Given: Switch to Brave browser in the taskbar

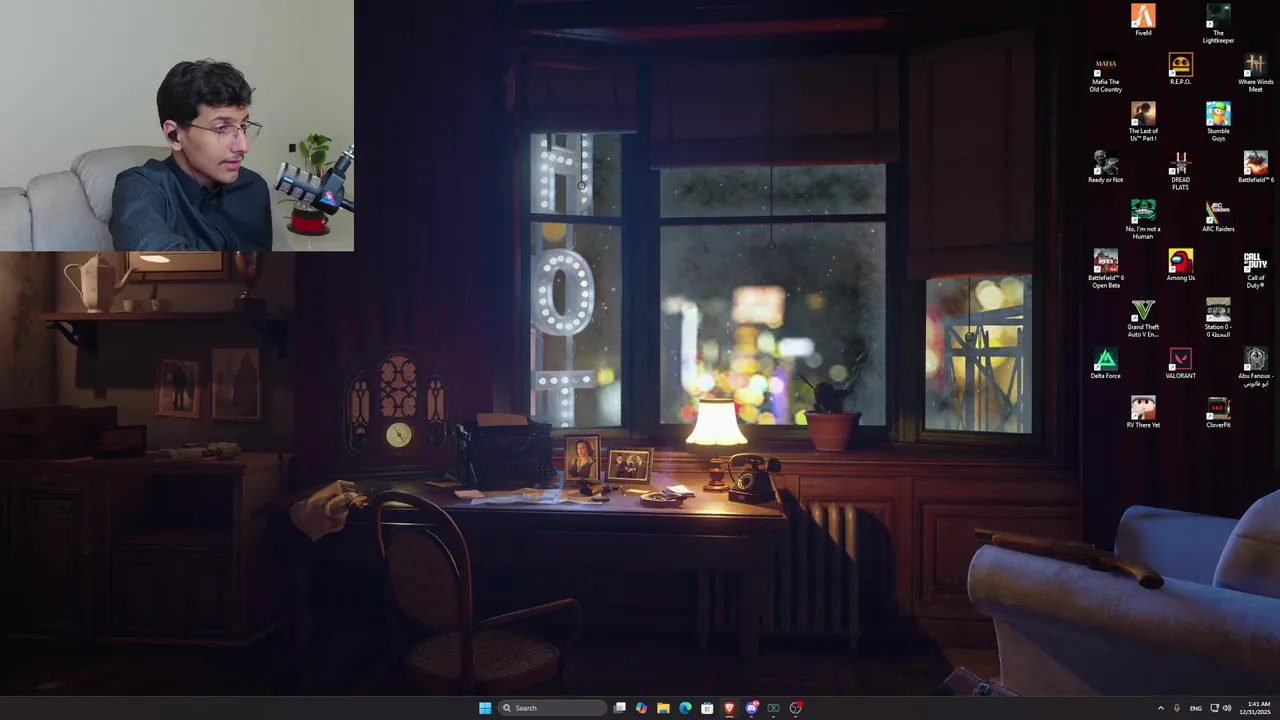Looking at the screenshot, I should 729,708.
